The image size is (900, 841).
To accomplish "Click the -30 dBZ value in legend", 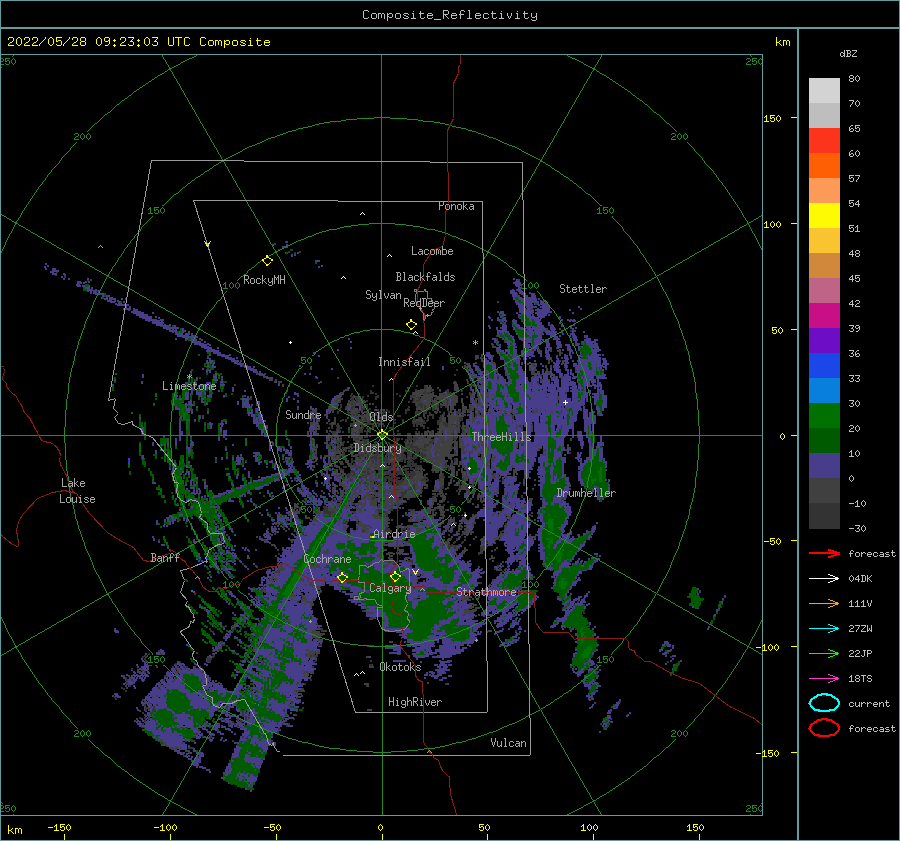I will click(x=857, y=528).
